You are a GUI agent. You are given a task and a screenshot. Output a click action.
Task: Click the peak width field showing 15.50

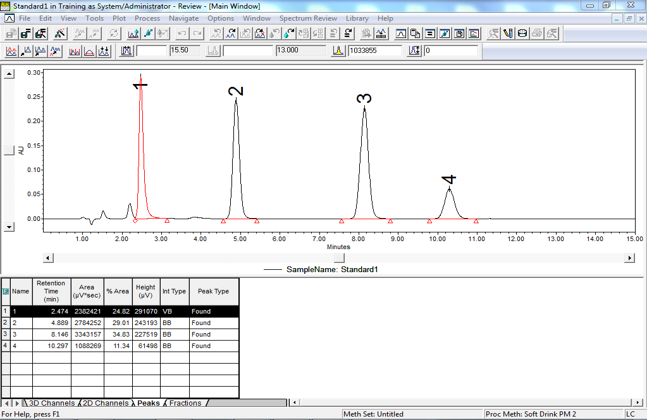click(184, 50)
